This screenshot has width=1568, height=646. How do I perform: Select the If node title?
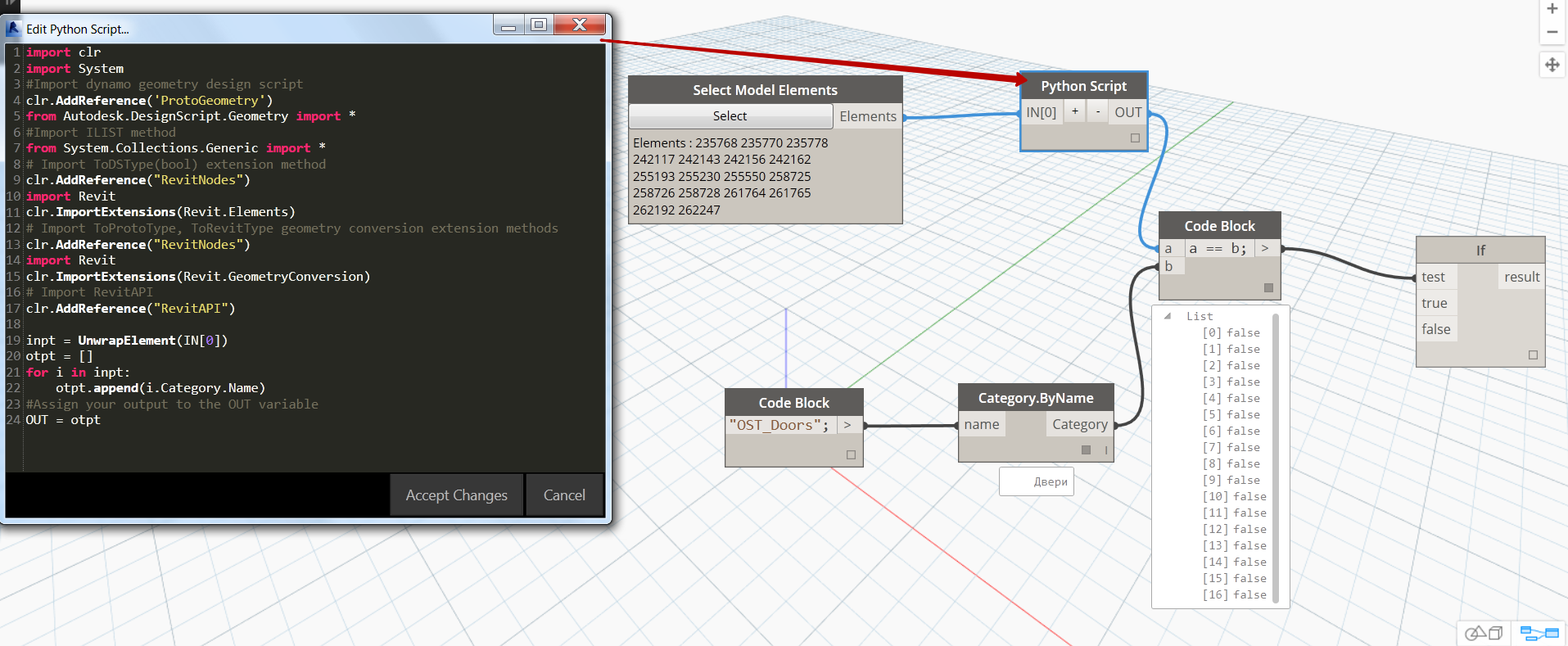coord(1480,251)
